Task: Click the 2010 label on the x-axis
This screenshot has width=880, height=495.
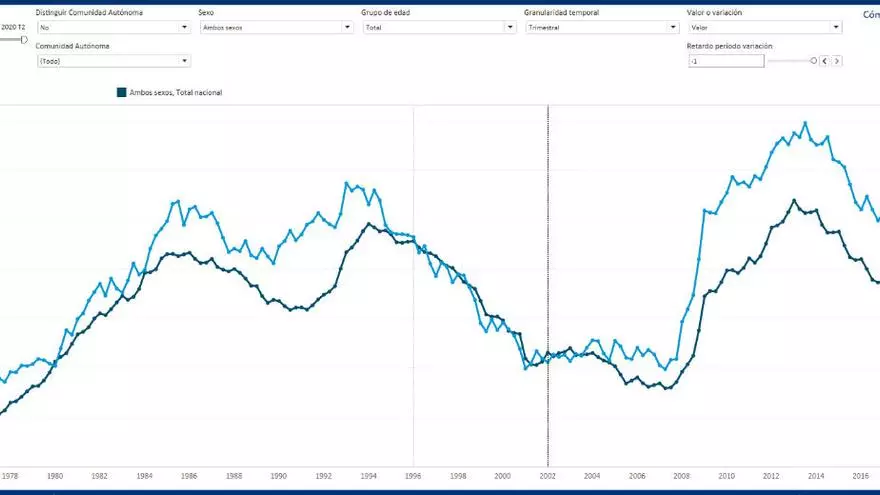Action: click(x=726, y=477)
